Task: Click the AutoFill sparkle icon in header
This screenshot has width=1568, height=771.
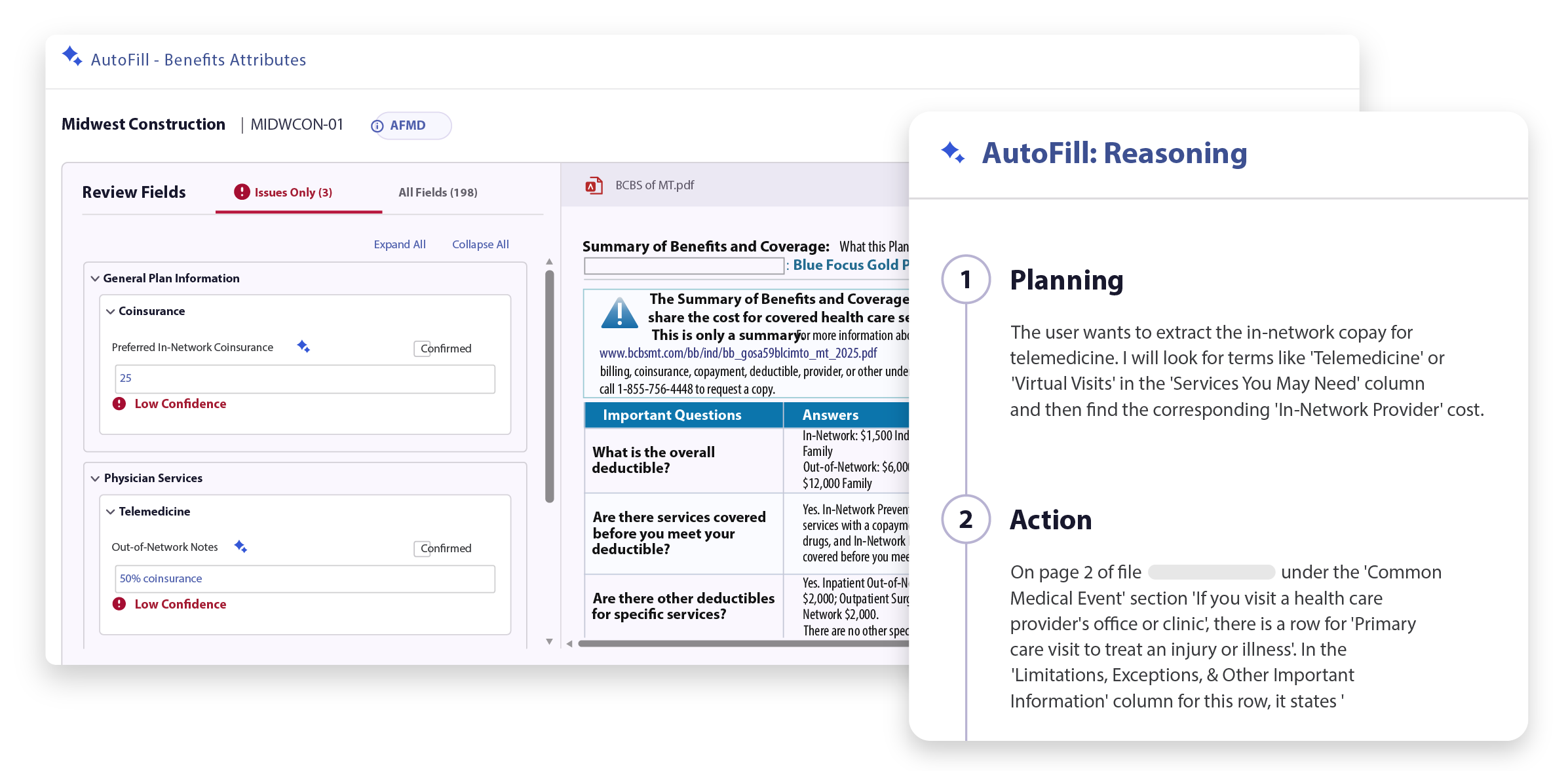Action: pyautogui.click(x=71, y=56)
